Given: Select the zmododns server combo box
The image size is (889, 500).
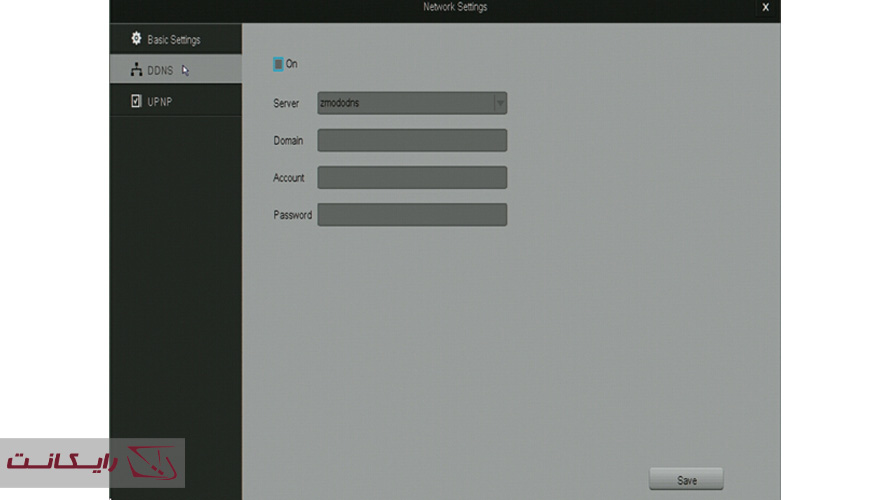Looking at the screenshot, I should (405, 103).
